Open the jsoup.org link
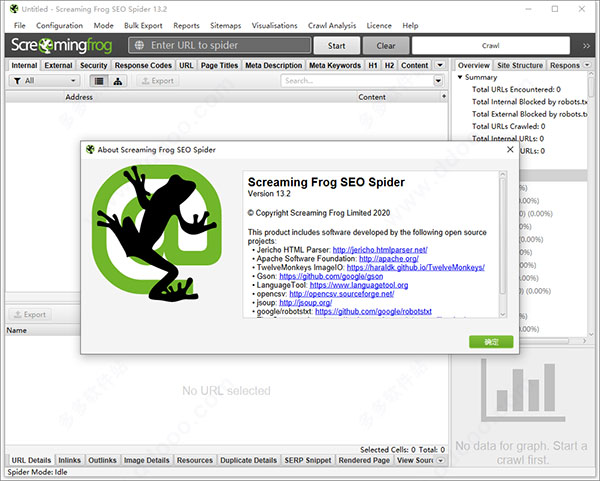 (305, 303)
